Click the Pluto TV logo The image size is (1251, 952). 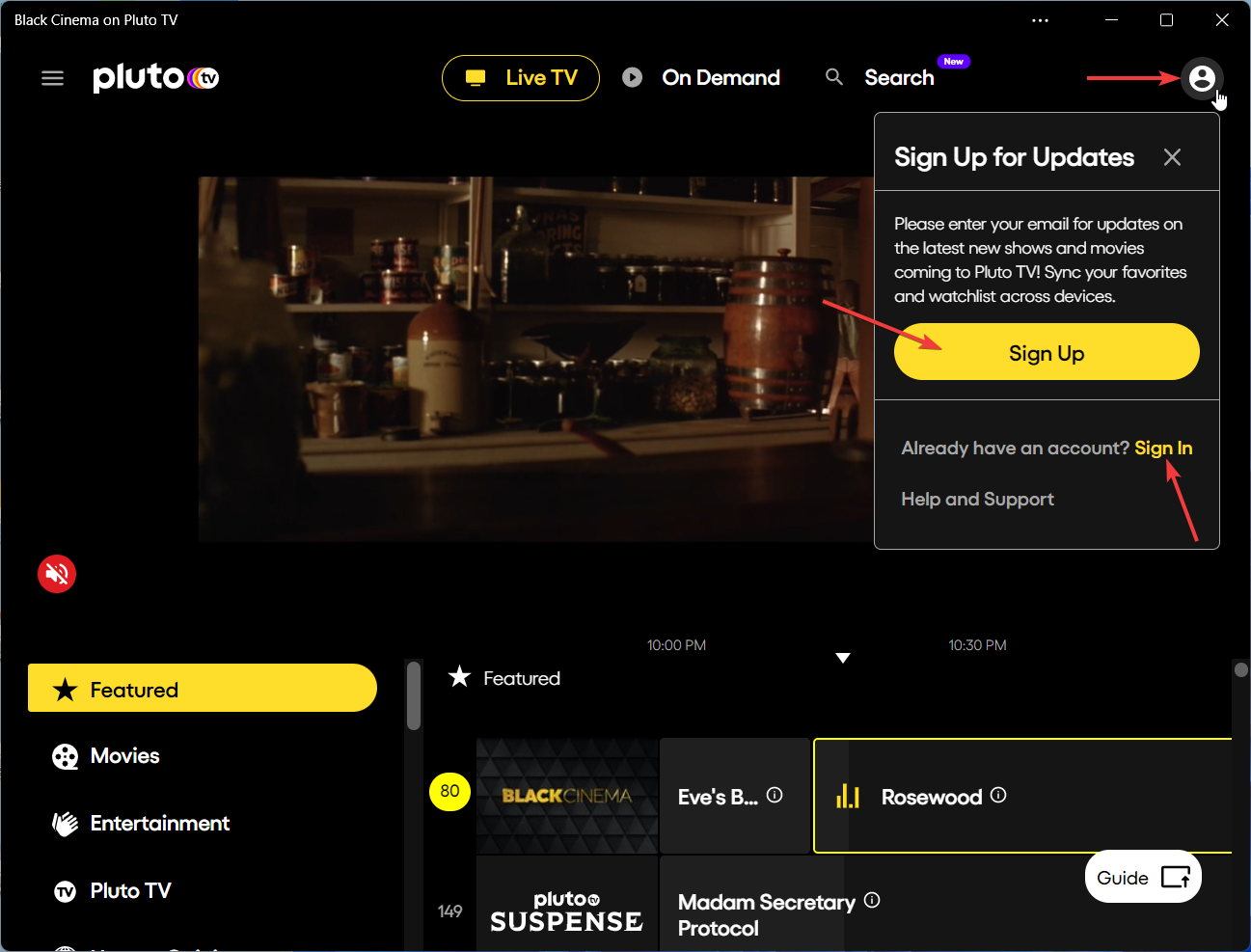(x=156, y=78)
